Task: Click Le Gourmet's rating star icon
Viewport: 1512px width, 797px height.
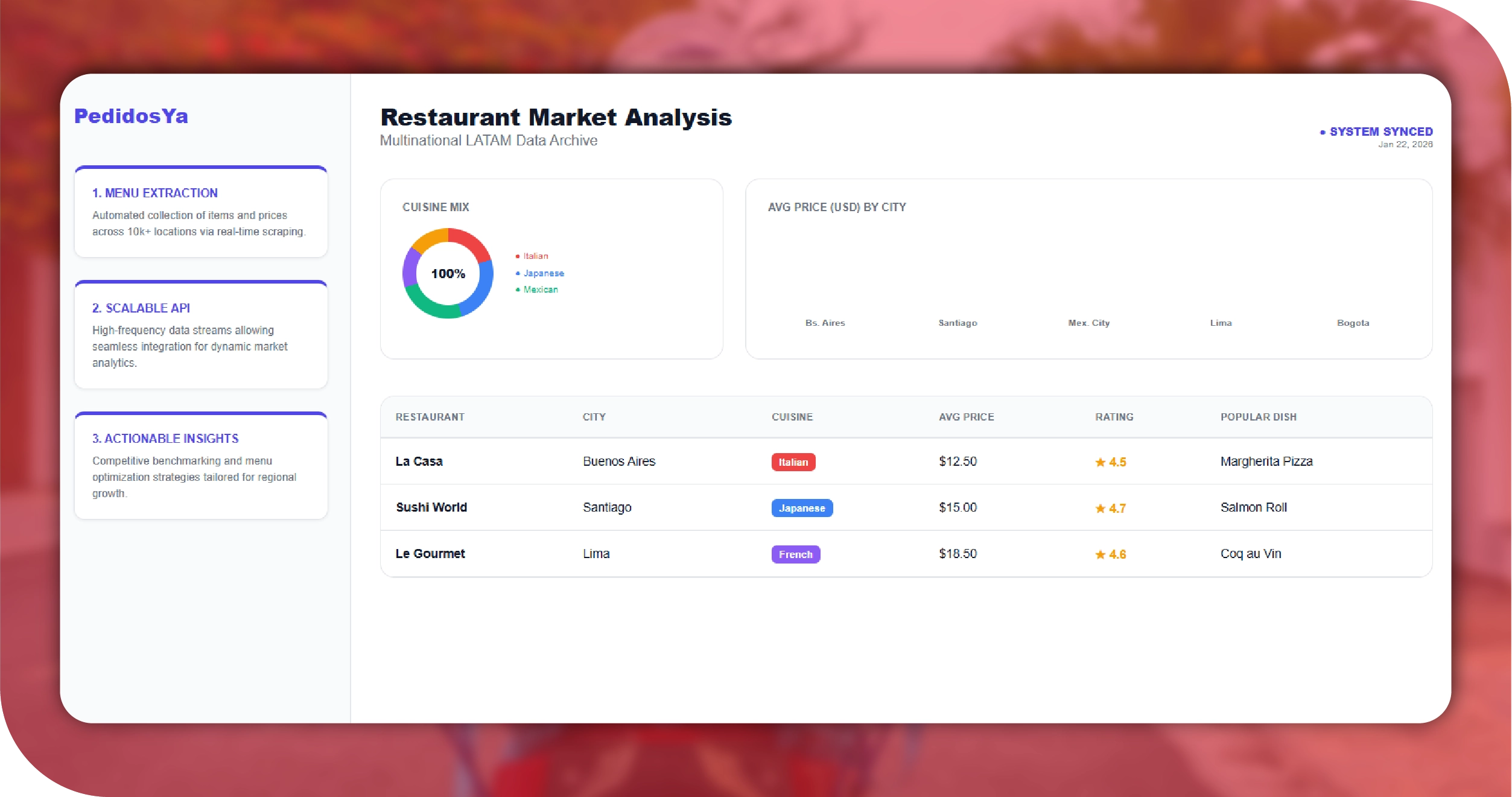Action: point(1100,554)
